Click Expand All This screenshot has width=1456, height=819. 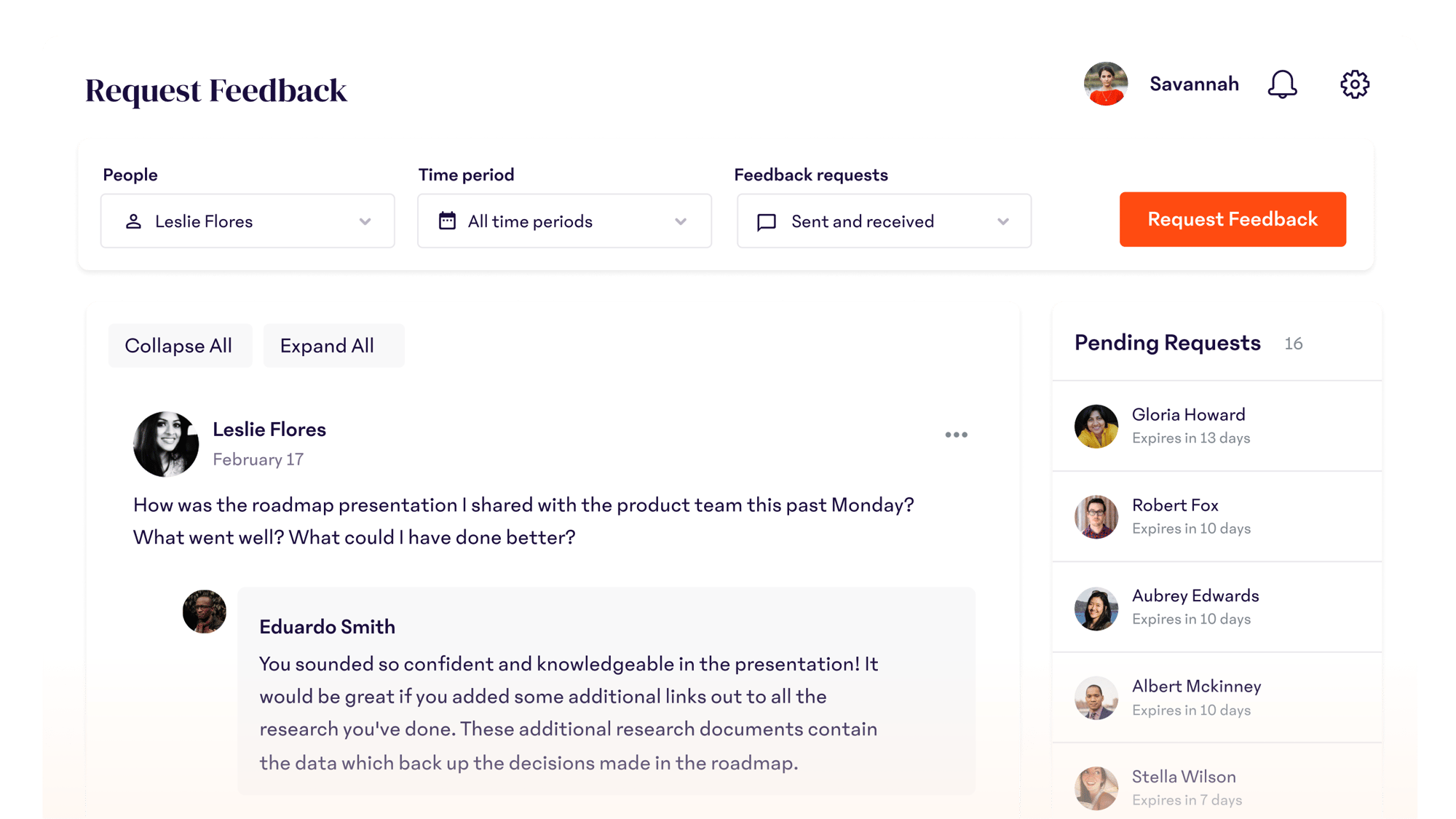point(333,345)
